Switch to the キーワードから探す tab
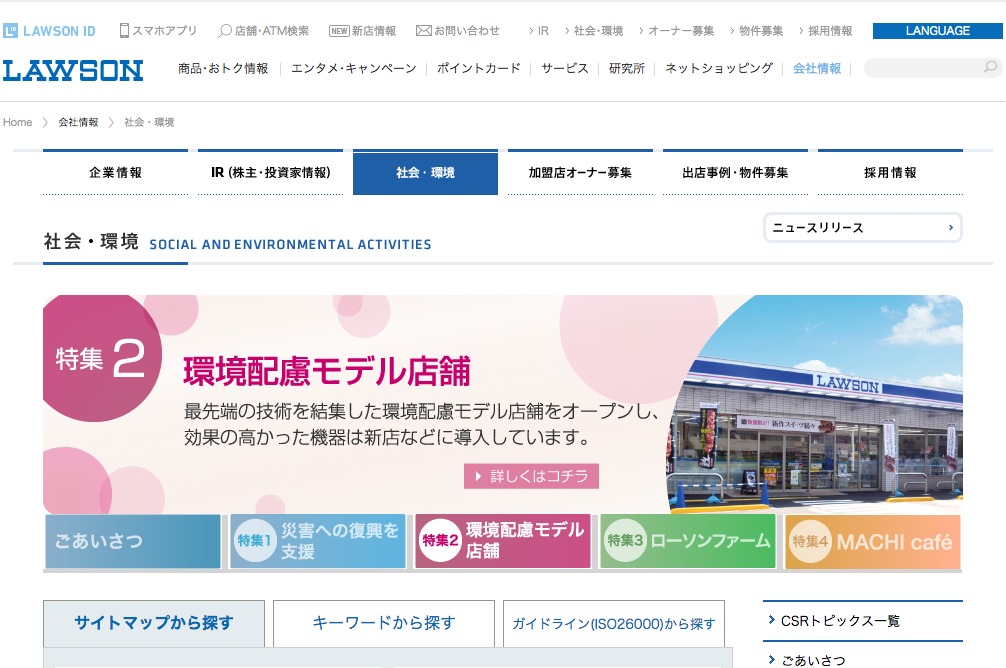Screen dimensions: 1006x668 click(384, 623)
